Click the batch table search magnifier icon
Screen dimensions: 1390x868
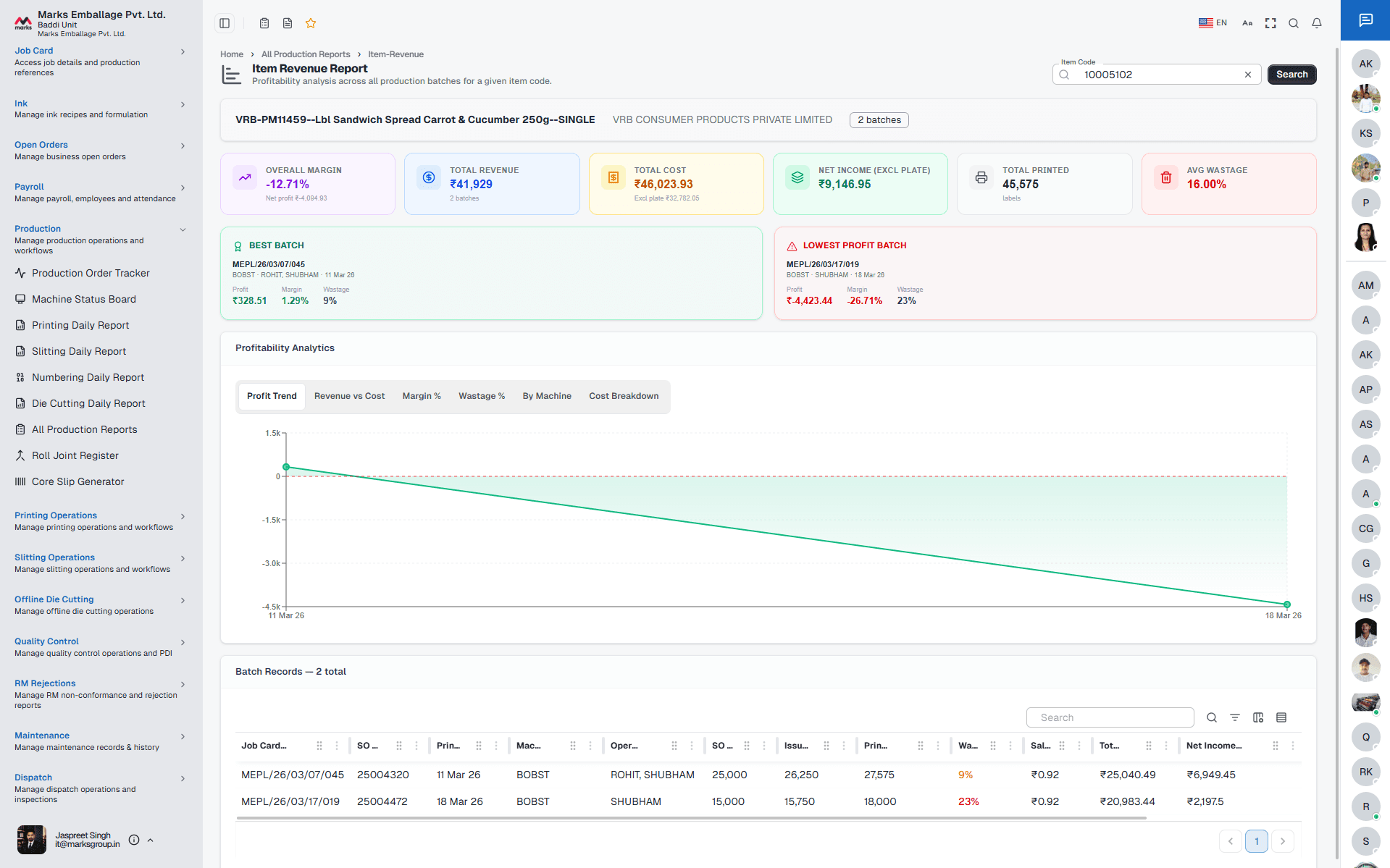pyautogui.click(x=1212, y=717)
